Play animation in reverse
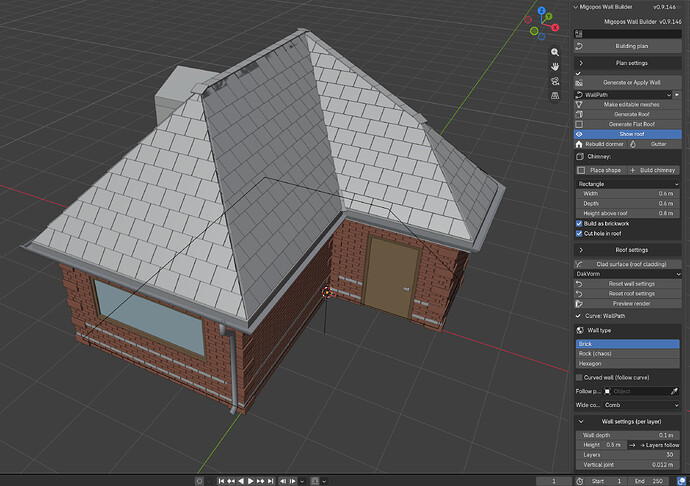The height and width of the screenshot is (486, 690). pyautogui.click(x=241, y=481)
